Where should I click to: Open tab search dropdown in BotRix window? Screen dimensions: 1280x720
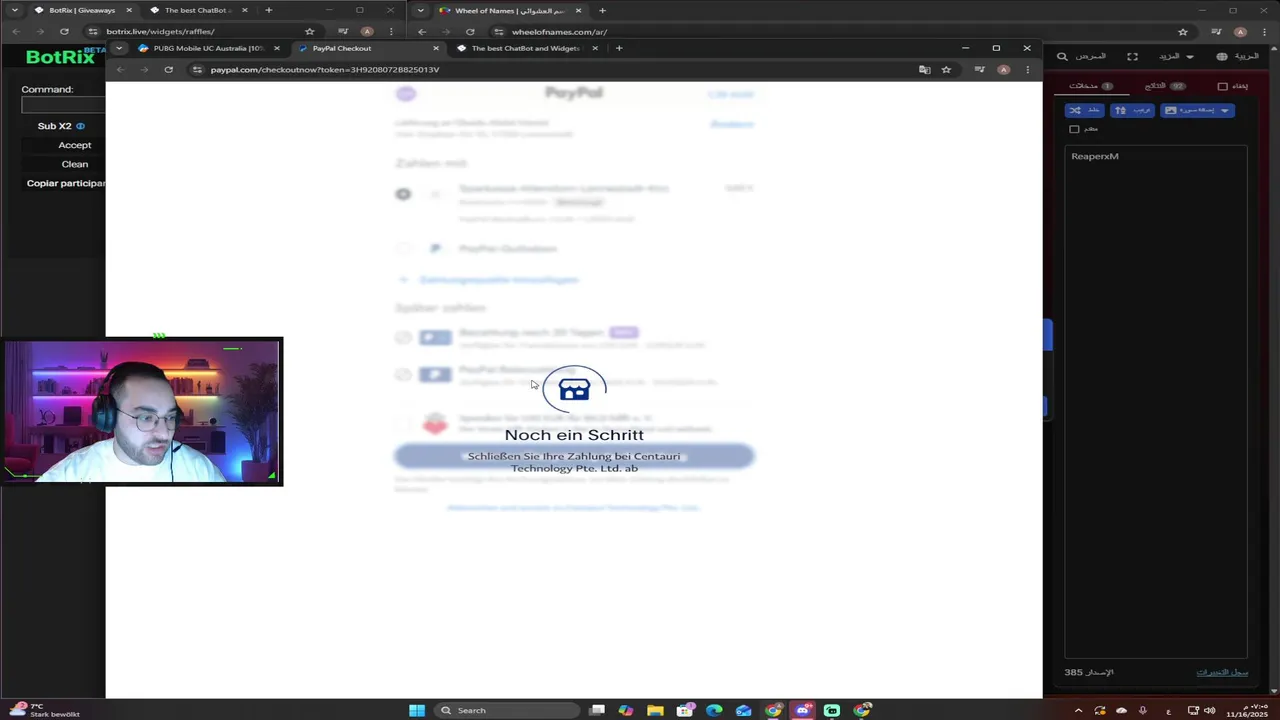tap(14, 10)
